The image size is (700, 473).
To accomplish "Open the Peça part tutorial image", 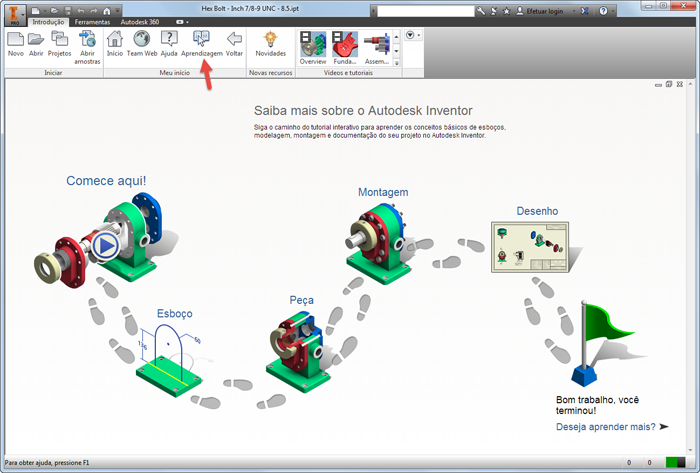I will (298, 352).
